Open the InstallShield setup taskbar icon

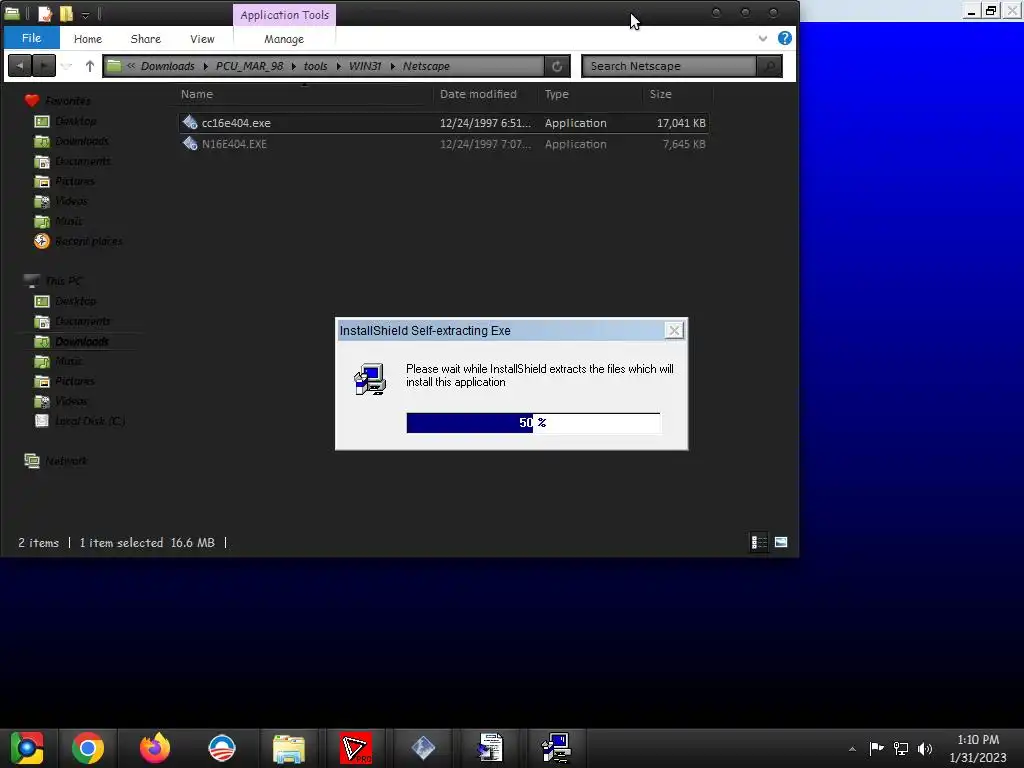tap(556, 748)
